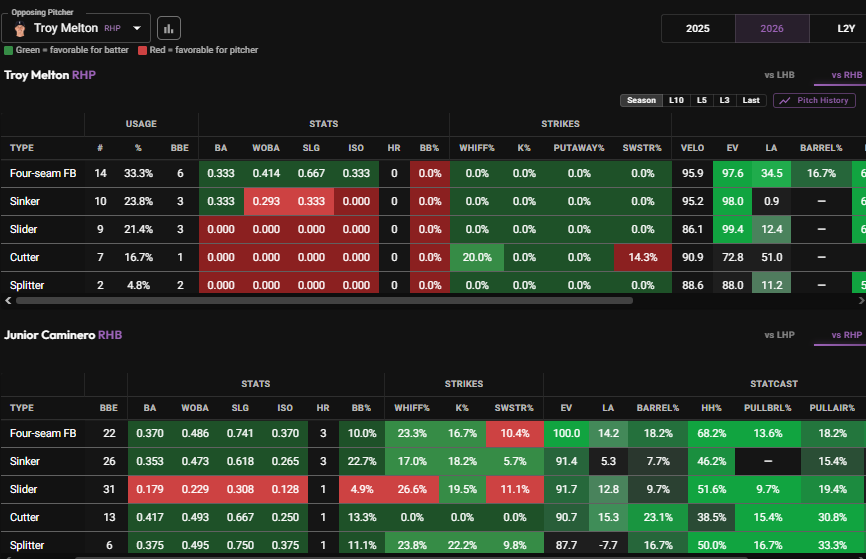866x559 pixels.
Task: Sort batter table by SWSTR% column
Action: tap(514, 408)
